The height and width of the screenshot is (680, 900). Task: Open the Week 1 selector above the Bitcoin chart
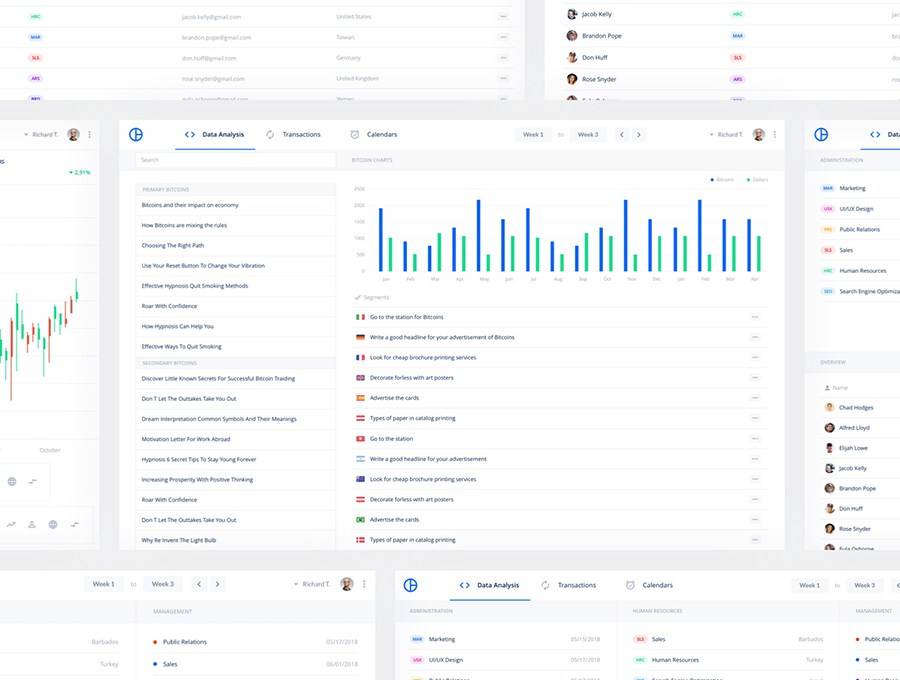[533, 134]
